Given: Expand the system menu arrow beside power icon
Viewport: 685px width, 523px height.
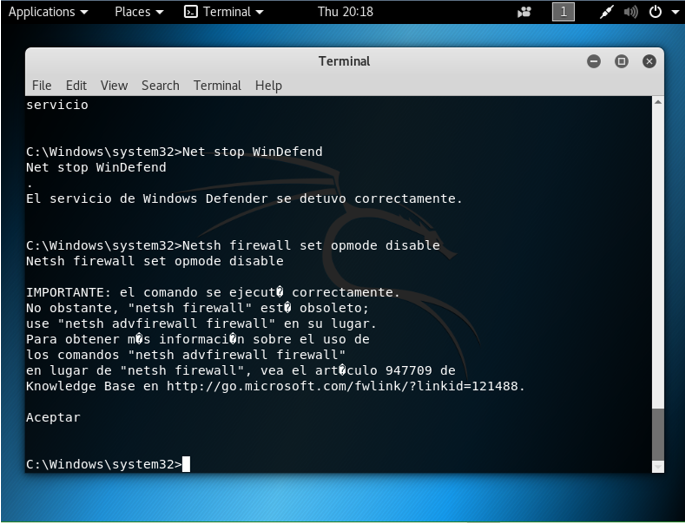Looking at the screenshot, I should (x=675, y=12).
